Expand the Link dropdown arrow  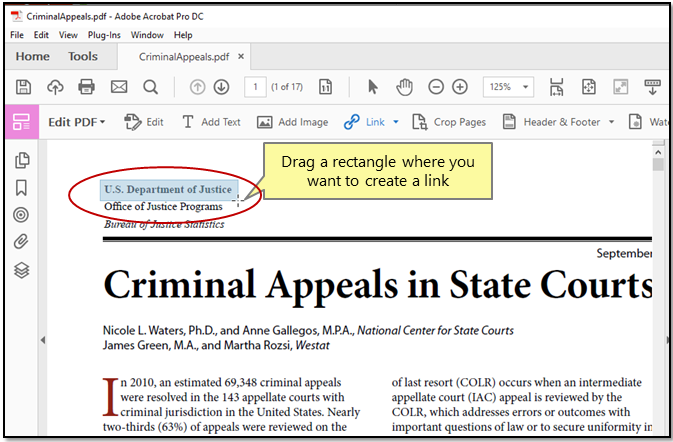point(396,122)
